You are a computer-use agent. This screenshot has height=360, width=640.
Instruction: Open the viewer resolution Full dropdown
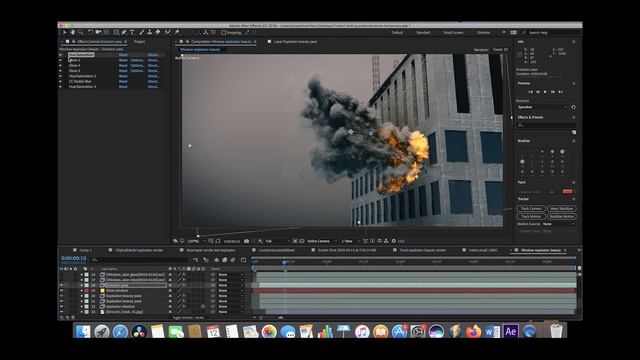pyautogui.click(x=277, y=241)
